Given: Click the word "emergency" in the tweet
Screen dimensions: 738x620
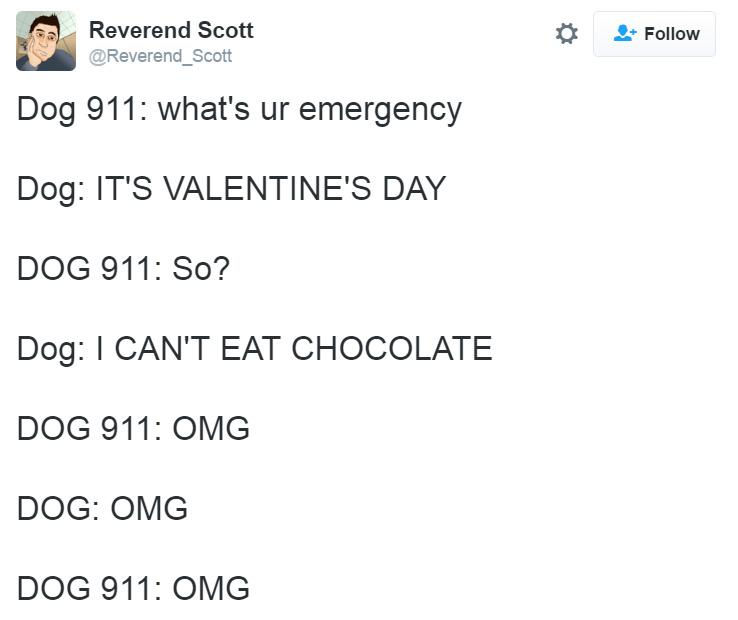Looking at the screenshot, I should [380, 111].
